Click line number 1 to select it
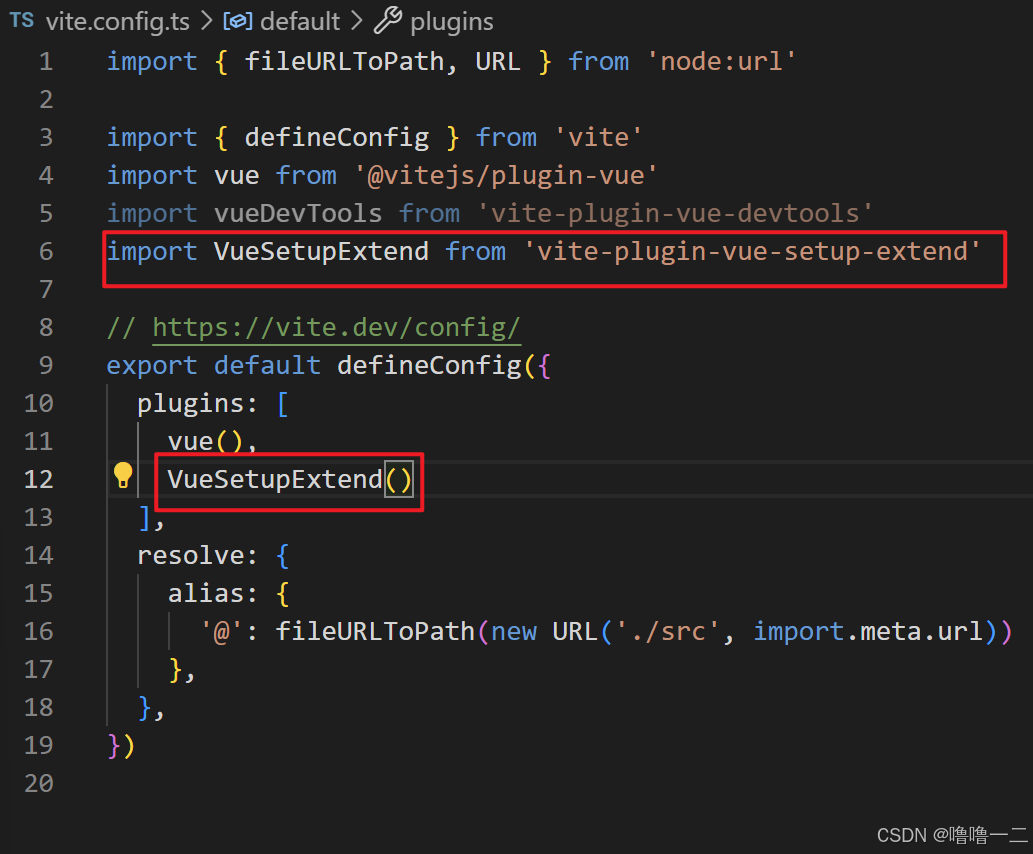 (x=46, y=60)
